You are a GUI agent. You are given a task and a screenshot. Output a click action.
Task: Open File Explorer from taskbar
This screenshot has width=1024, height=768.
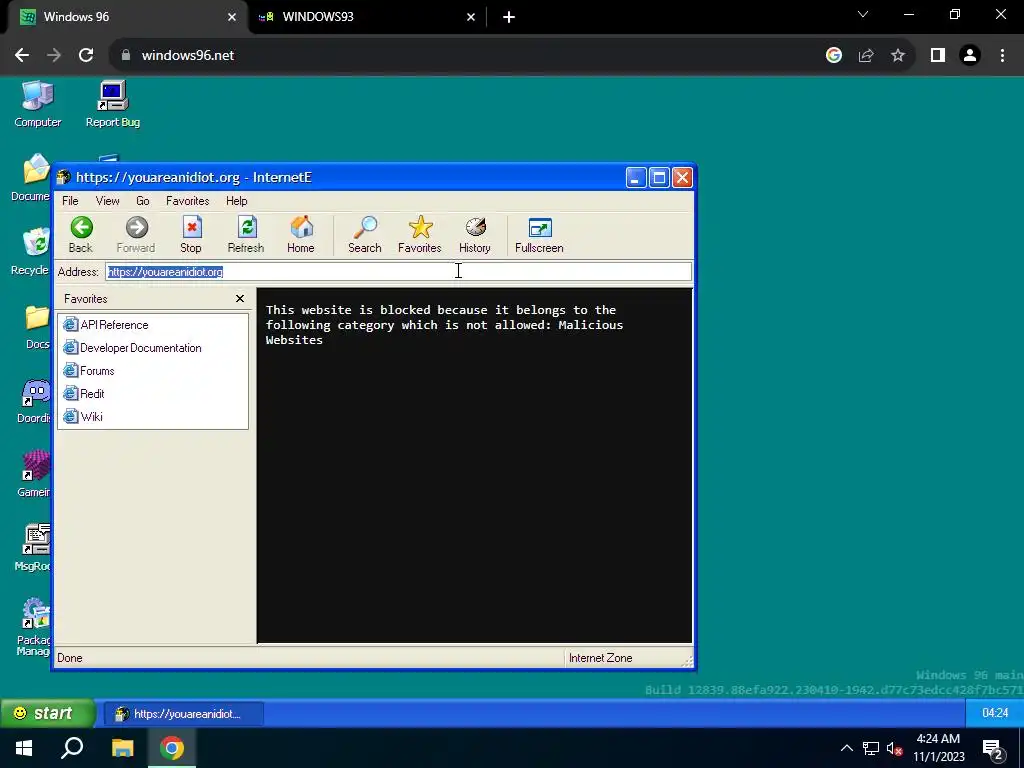(122, 748)
